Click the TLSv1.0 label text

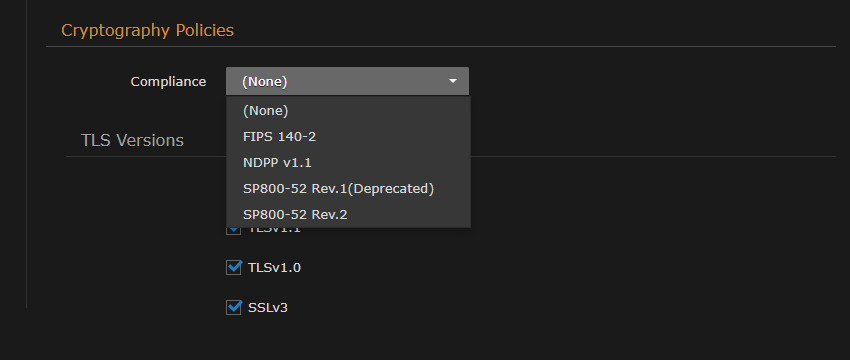(x=274, y=267)
